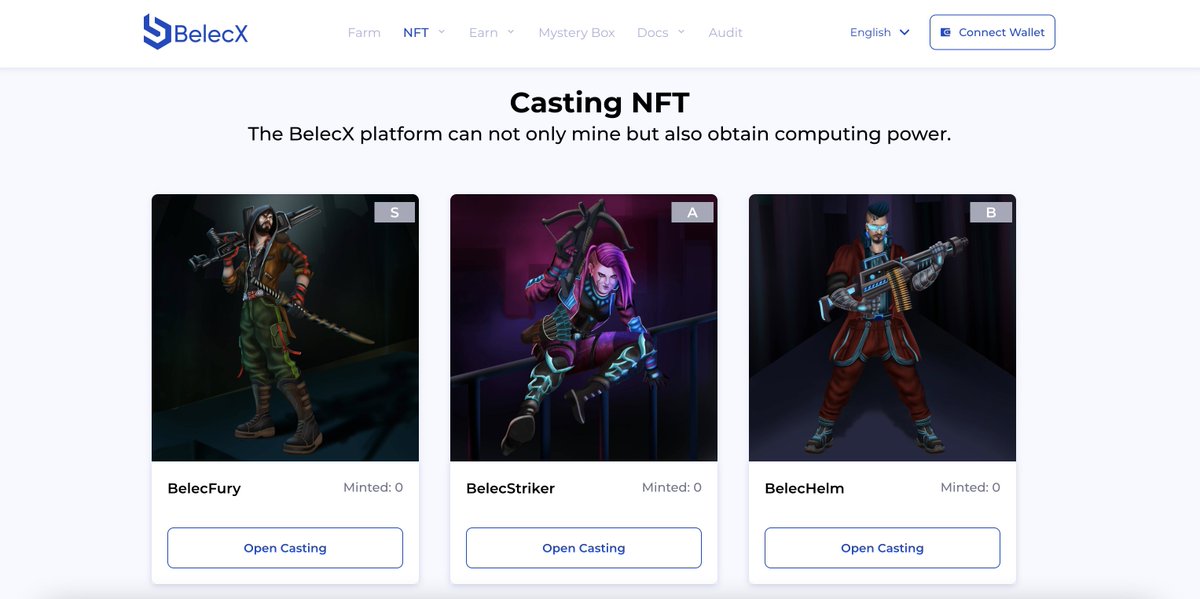Select the BelecStriker character artwork
The height and width of the screenshot is (599, 1200).
584,328
